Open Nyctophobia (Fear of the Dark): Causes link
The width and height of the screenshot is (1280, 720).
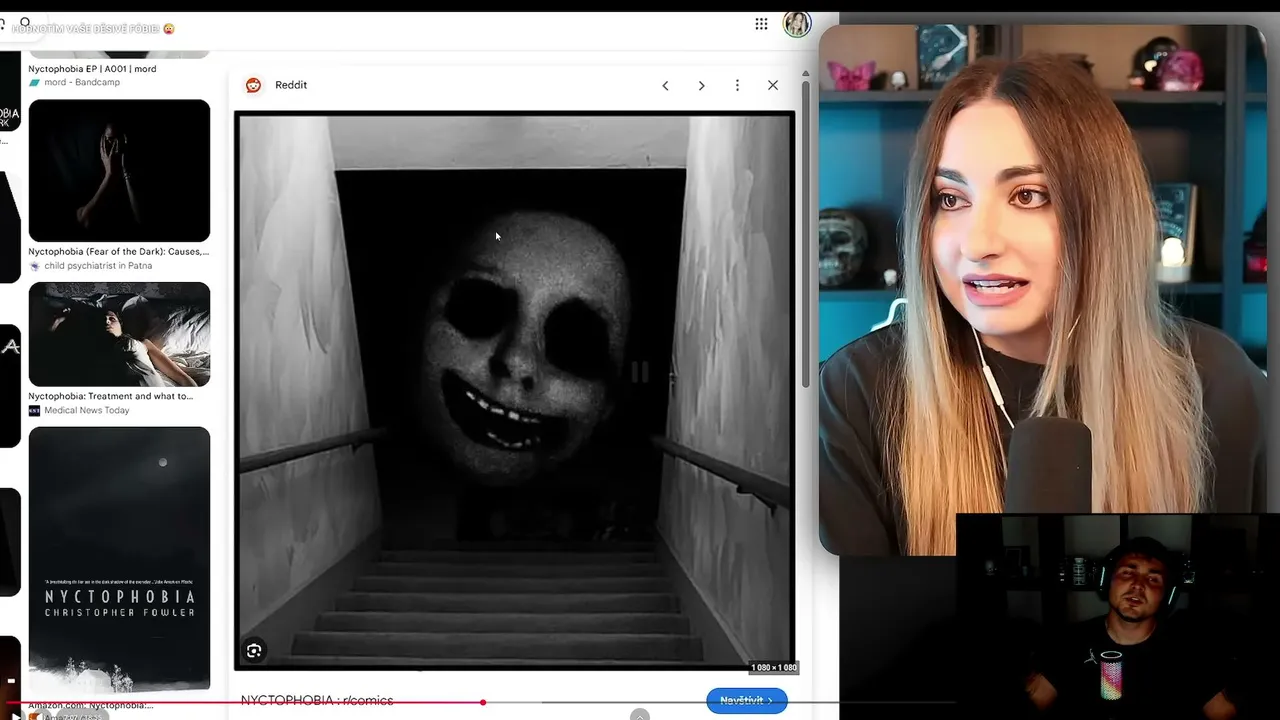pos(119,252)
